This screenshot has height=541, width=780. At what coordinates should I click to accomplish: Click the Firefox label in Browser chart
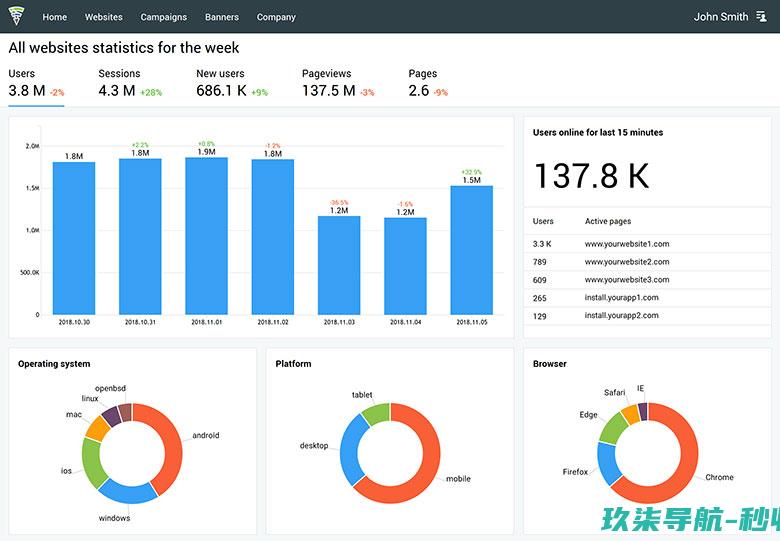tap(575, 472)
